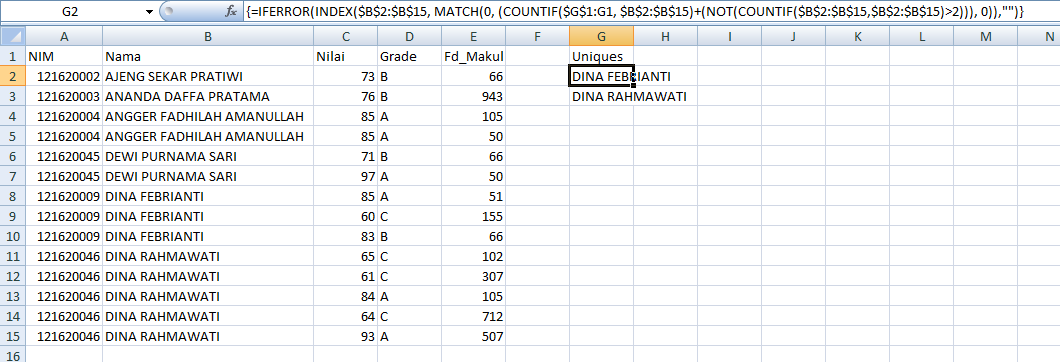Viewport: 1060px width, 362px height.
Task: Click the Nama header cell
Action: coord(208,57)
